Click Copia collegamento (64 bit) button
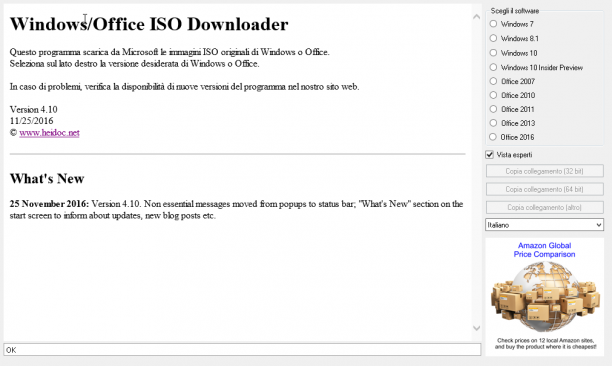The image size is (612, 366). pos(544,189)
